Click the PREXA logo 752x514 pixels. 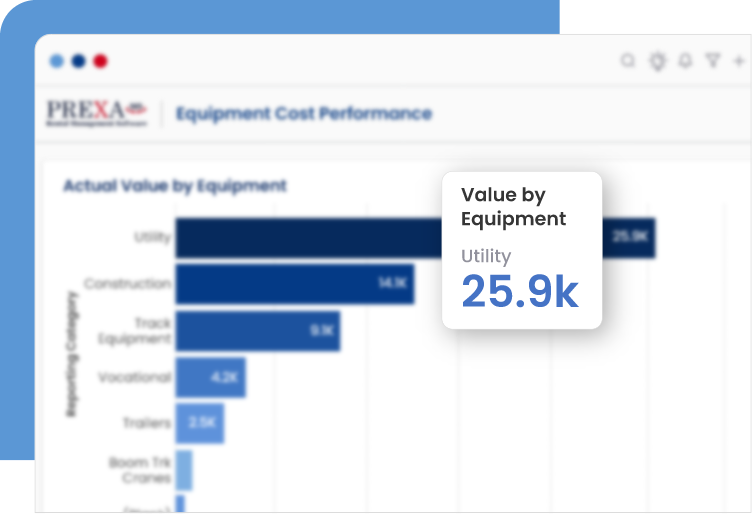click(96, 113)
